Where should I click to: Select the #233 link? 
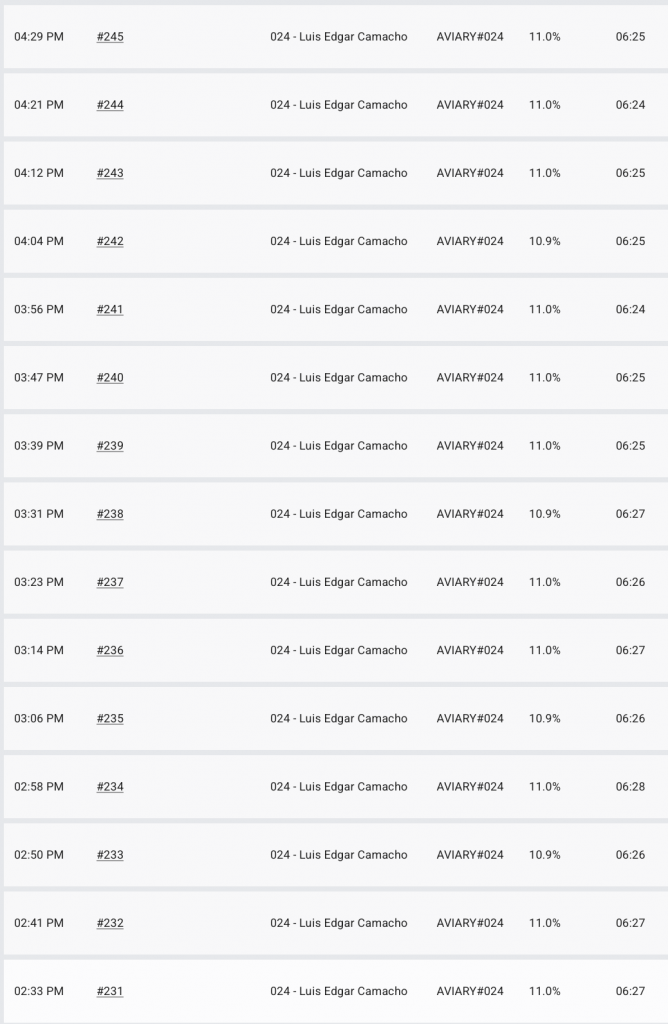pos(110,854)
